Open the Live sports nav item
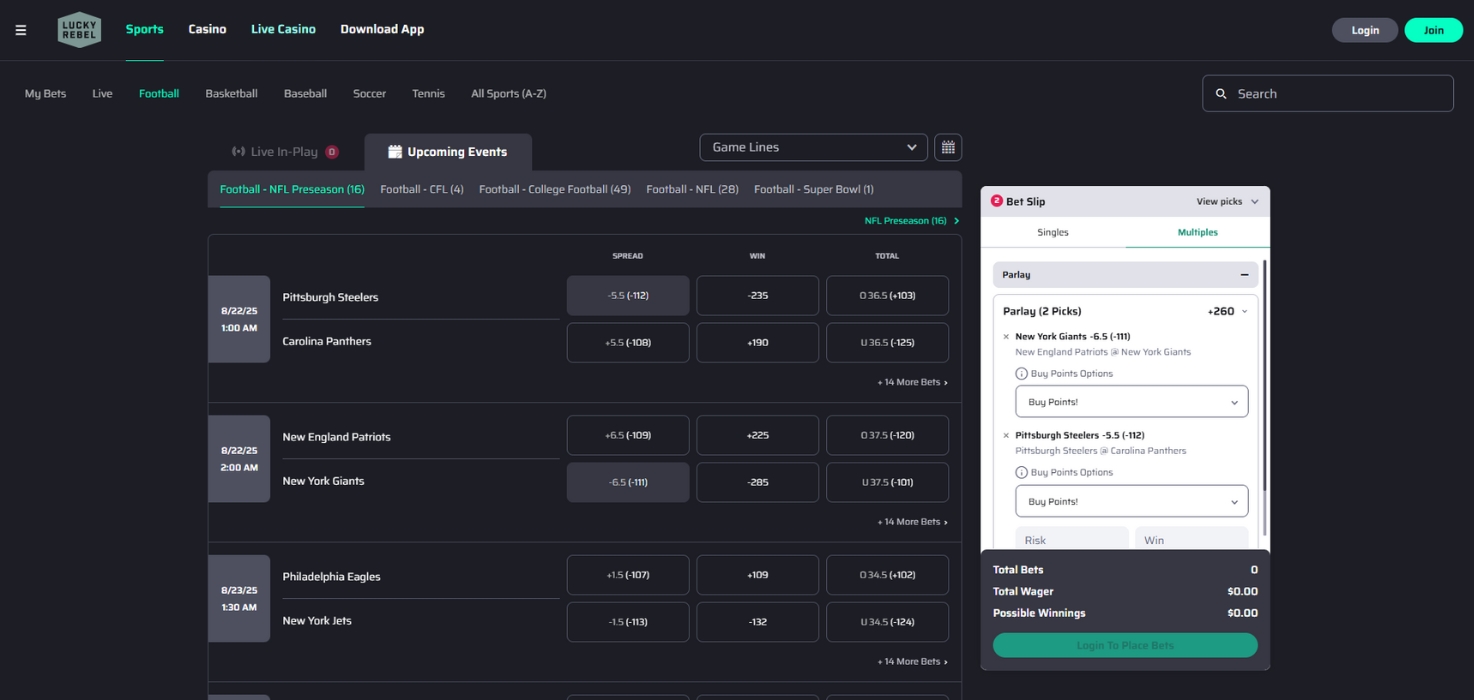The image size is (1474, 700). coord(102,94)
